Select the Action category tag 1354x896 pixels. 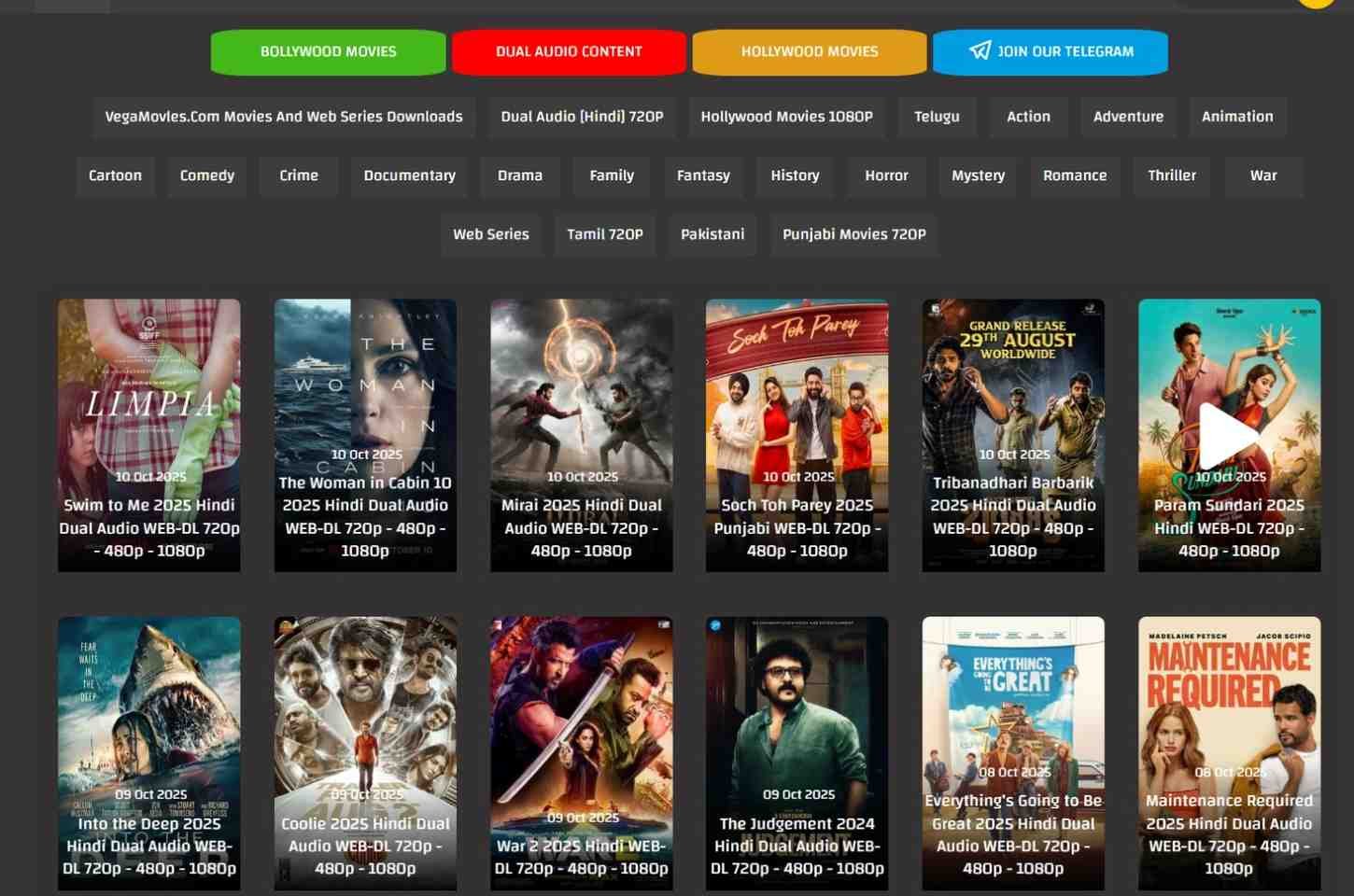click(x=1028, y=117)
